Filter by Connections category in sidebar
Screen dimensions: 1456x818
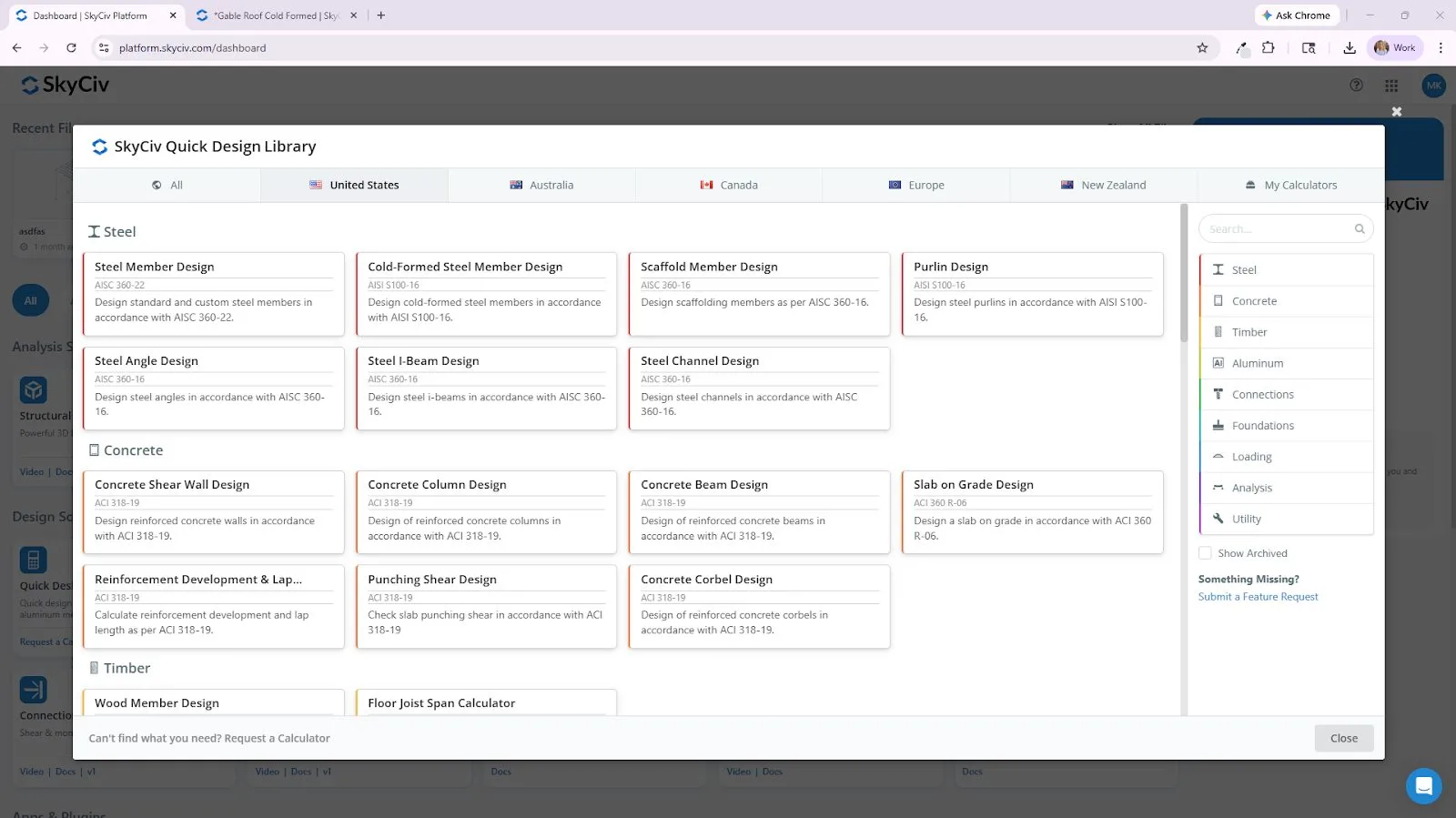coord(1286,395)
